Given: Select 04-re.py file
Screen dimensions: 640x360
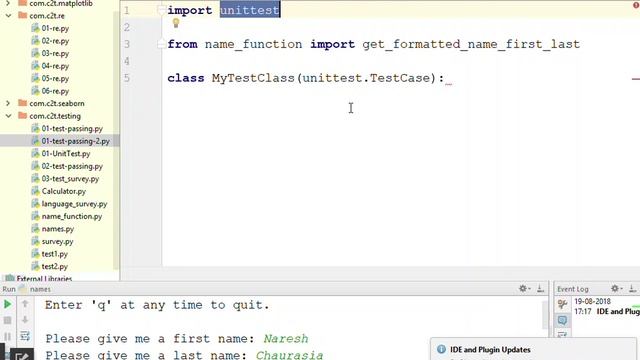Looking at the screenshot, I should click(55, 66).
